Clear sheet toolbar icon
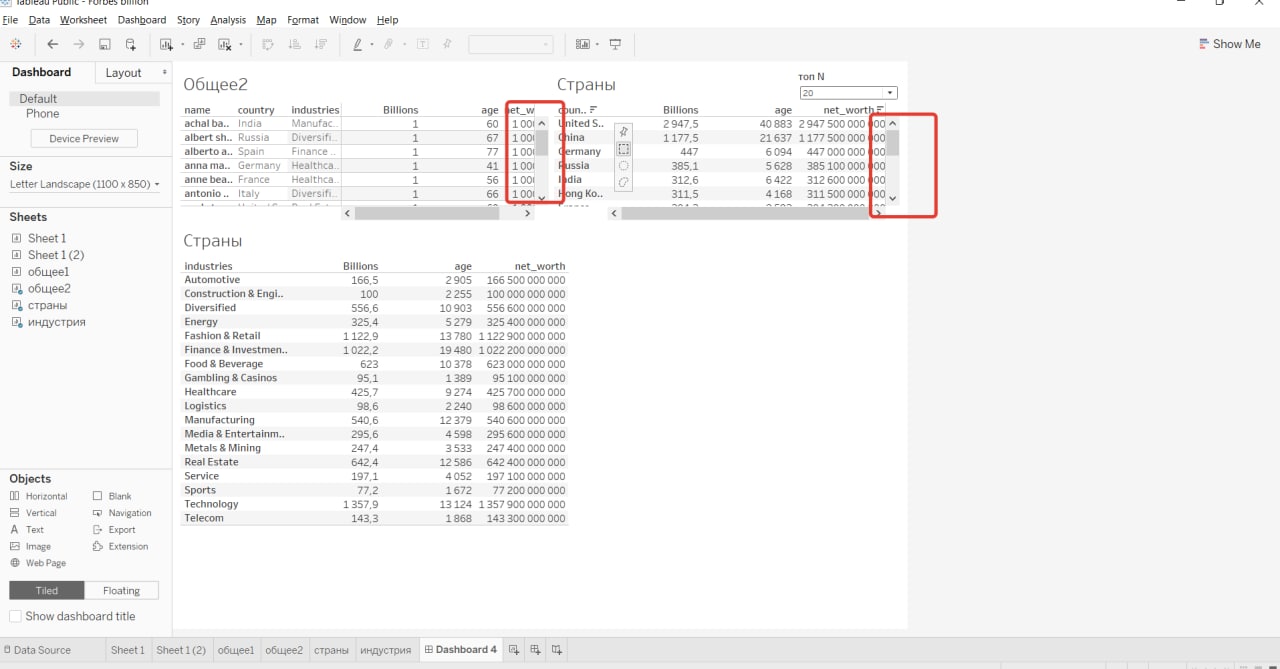 (225, 44)
